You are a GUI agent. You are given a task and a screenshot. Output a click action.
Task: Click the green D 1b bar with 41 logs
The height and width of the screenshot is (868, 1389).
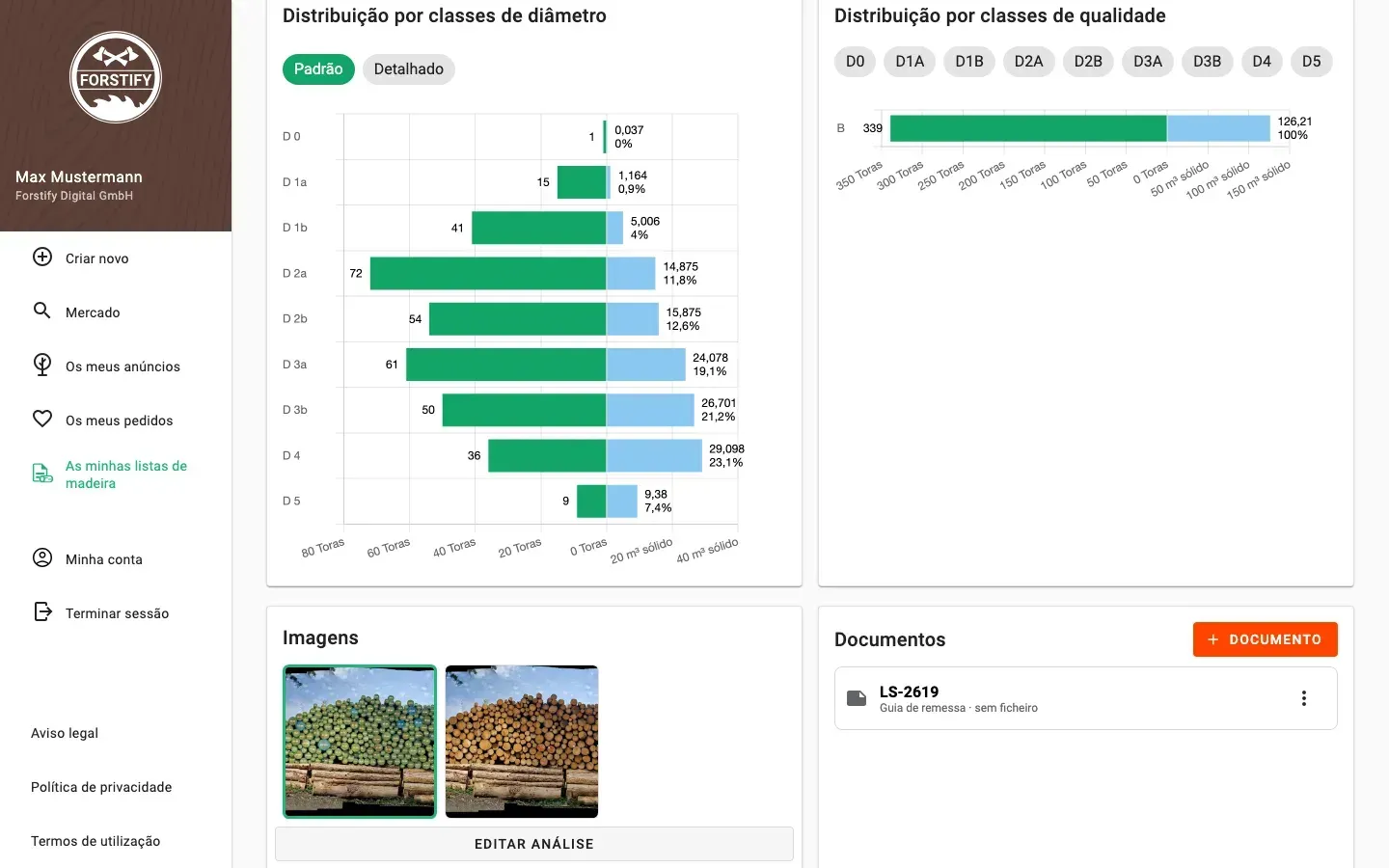click(539, 228)
